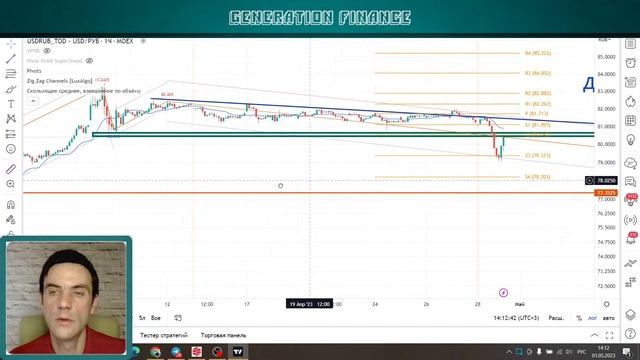
Task: Open price scale currency menu at top
Action: pyautogui.click(x=604, y=40)
